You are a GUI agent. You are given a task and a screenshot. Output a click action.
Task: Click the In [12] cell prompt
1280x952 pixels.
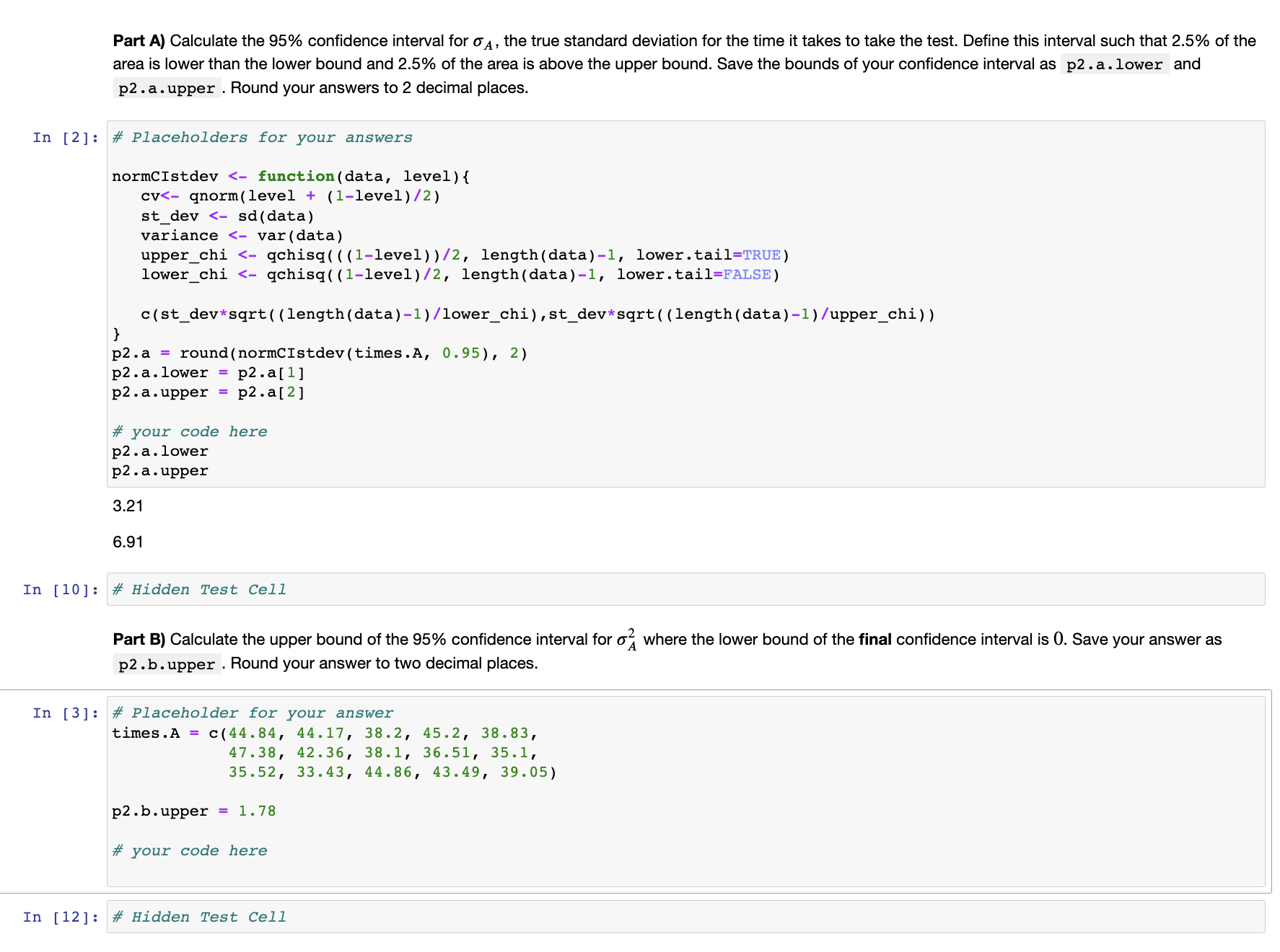pos(61,917)
